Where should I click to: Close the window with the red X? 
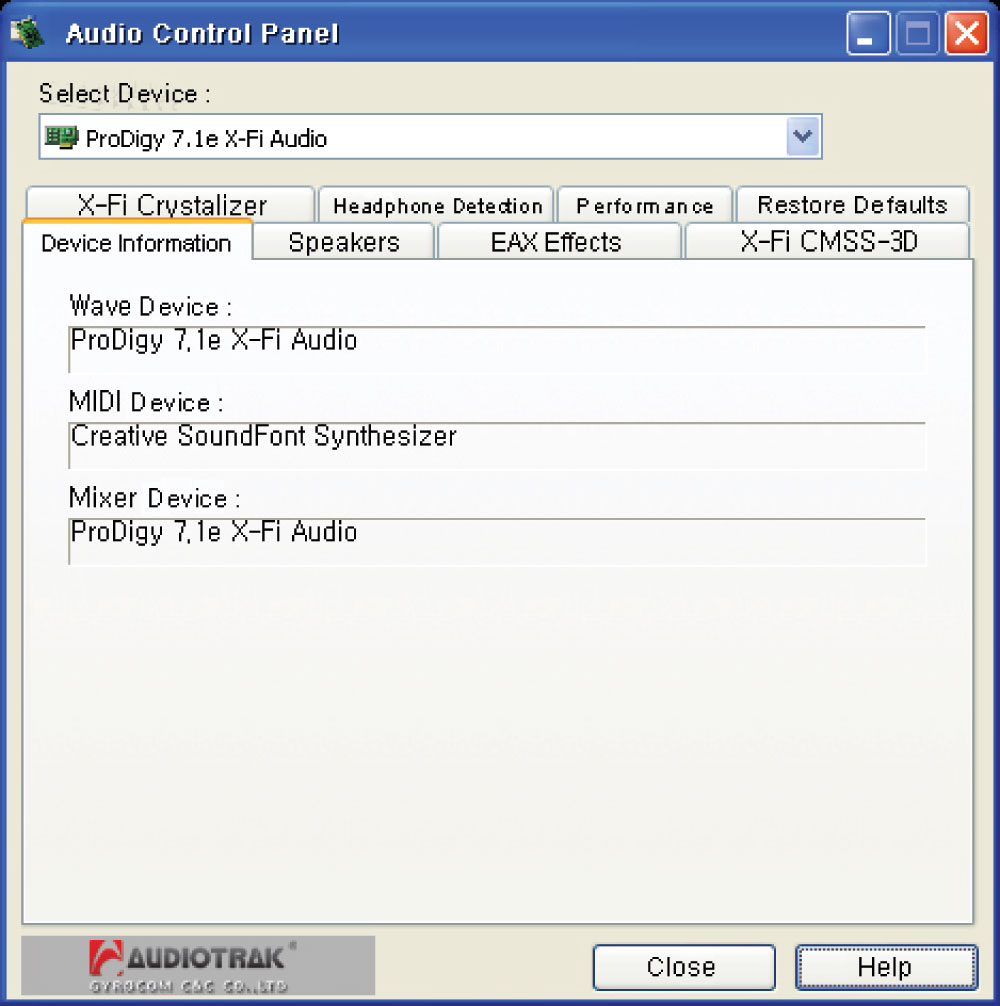[966, 35]
